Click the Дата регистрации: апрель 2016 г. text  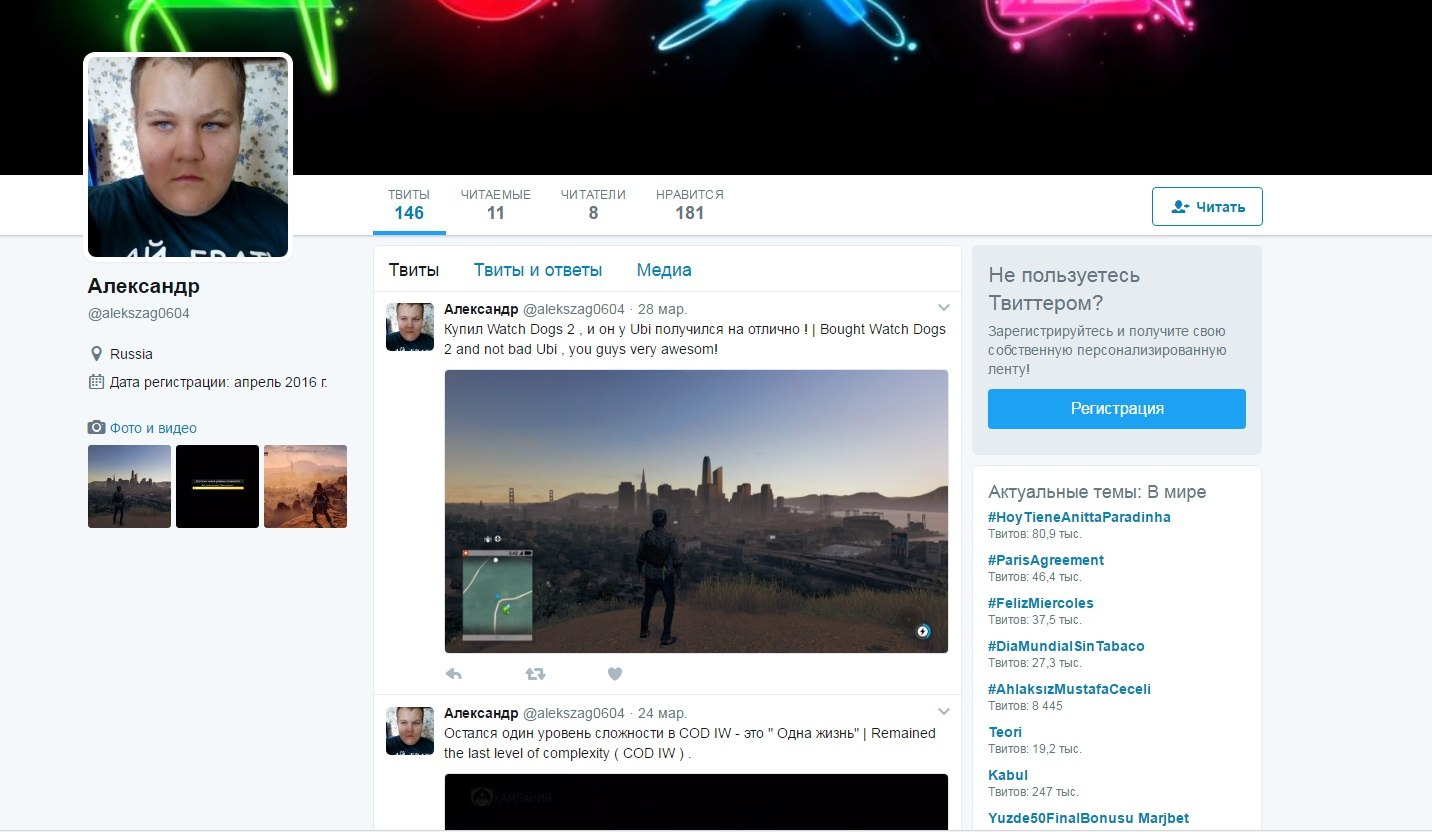tap(219, 381)
